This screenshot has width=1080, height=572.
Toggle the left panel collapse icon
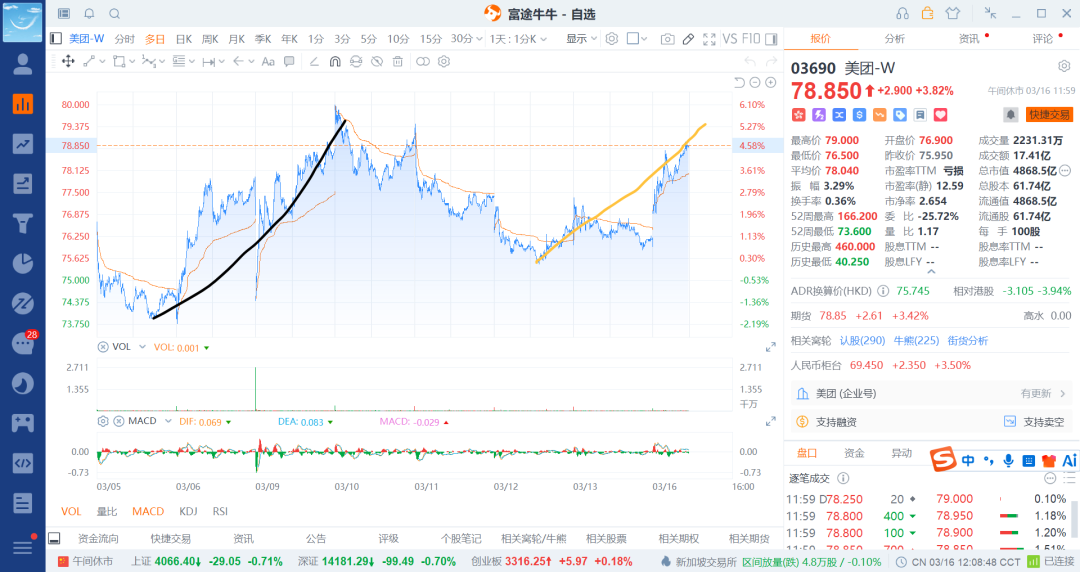[56, 39]
